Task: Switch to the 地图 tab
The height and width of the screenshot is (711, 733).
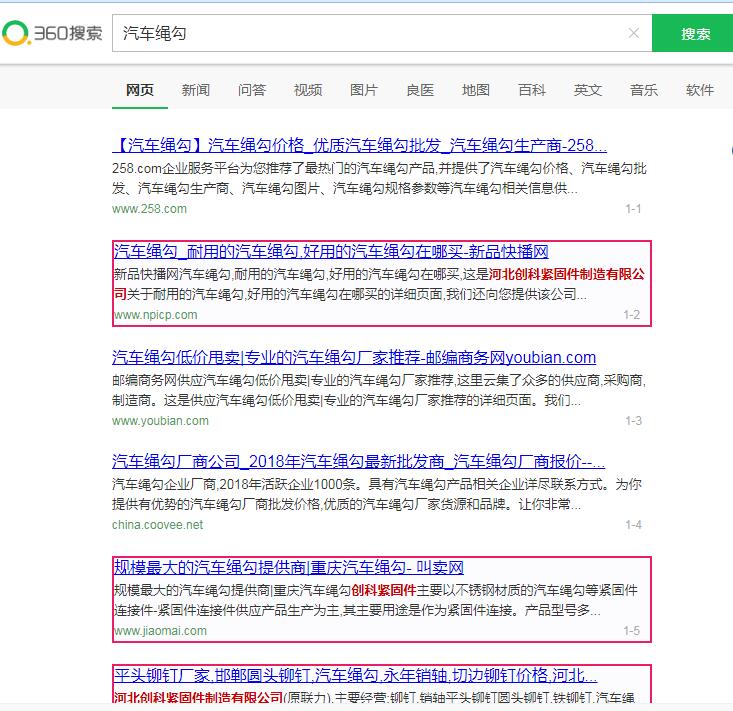Action: coord(476,90)
